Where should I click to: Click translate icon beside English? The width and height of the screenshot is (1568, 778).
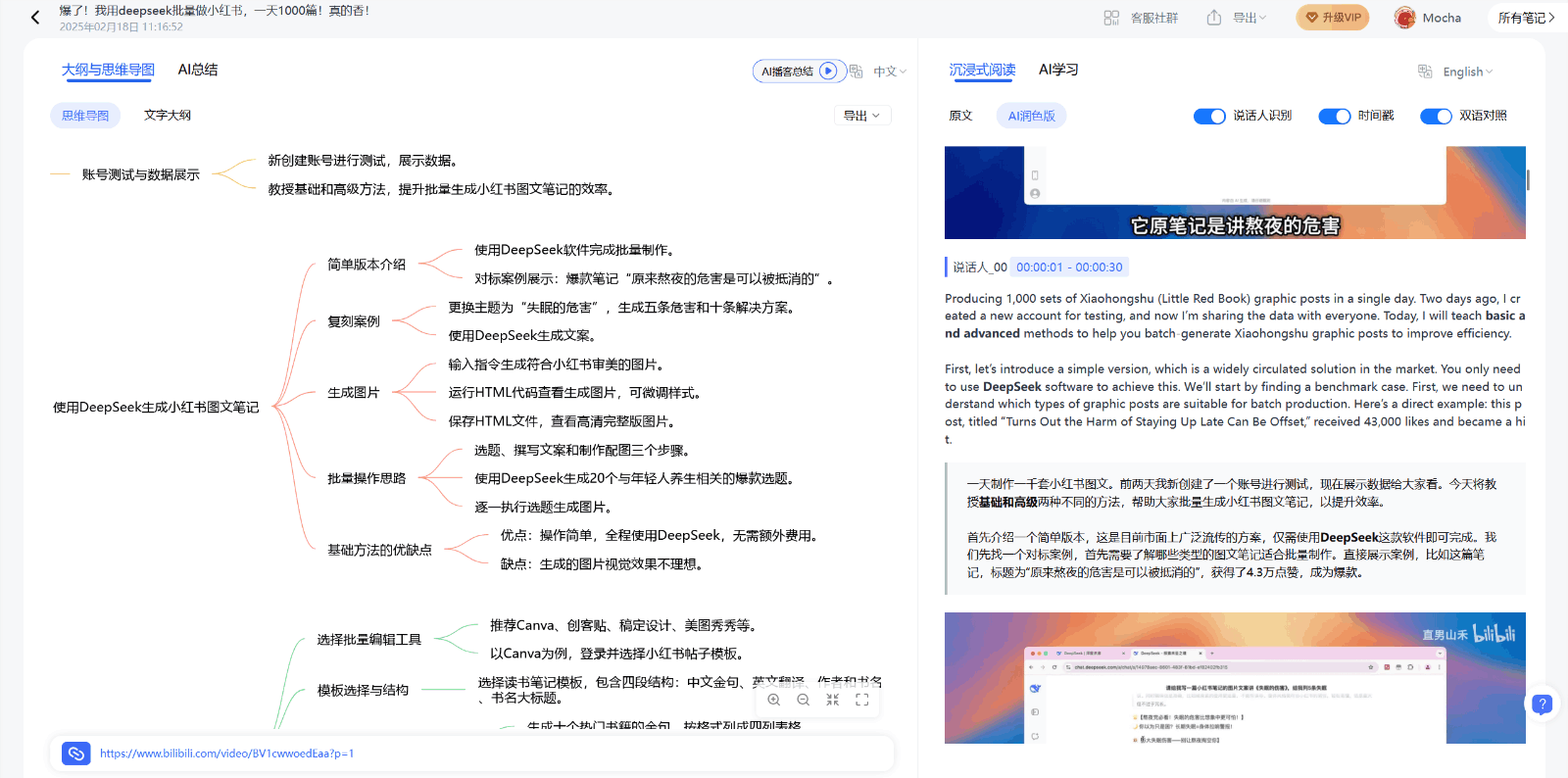1425,72
